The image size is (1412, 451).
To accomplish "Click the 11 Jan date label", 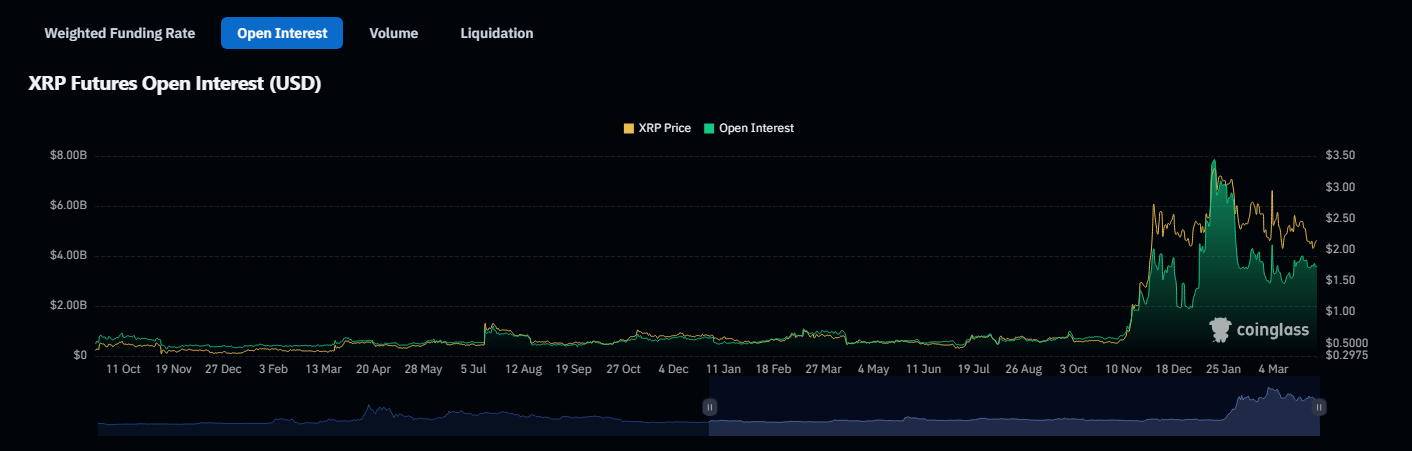I will [x=723, y=369].
